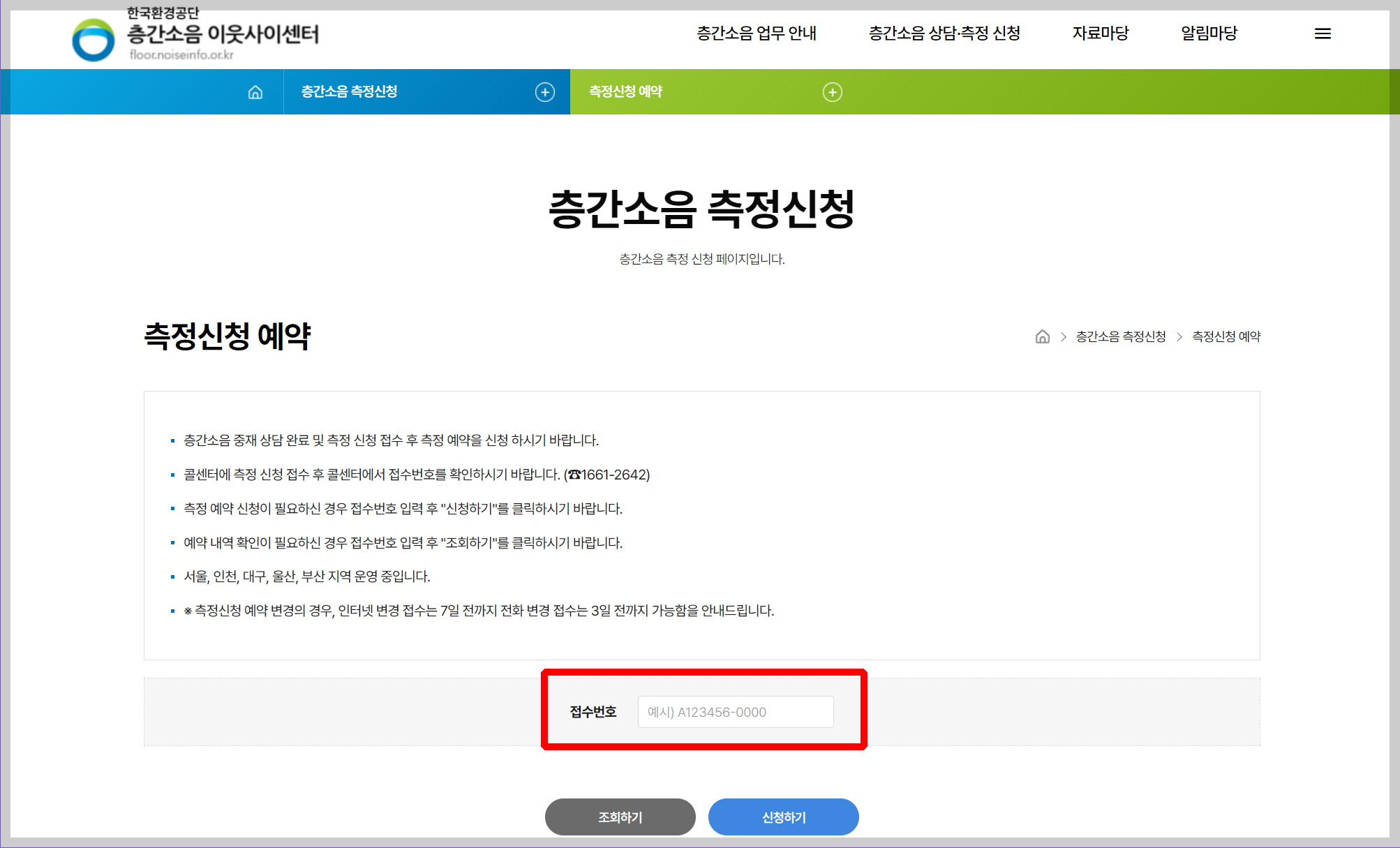
Task: Click the call center number 1661-2642
Action: [x=614, y=475]
